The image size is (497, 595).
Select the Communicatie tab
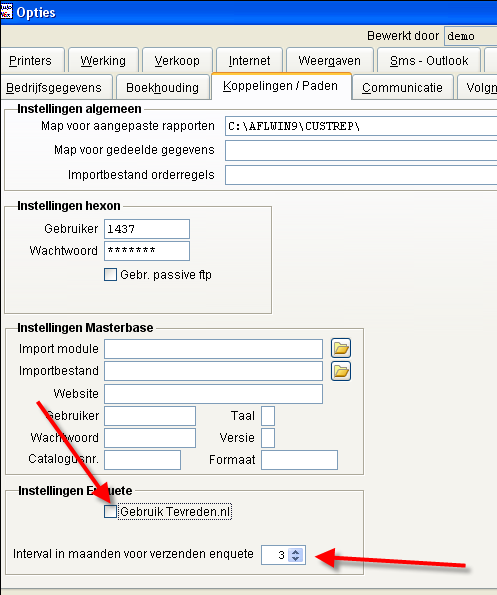coord(403,88)
